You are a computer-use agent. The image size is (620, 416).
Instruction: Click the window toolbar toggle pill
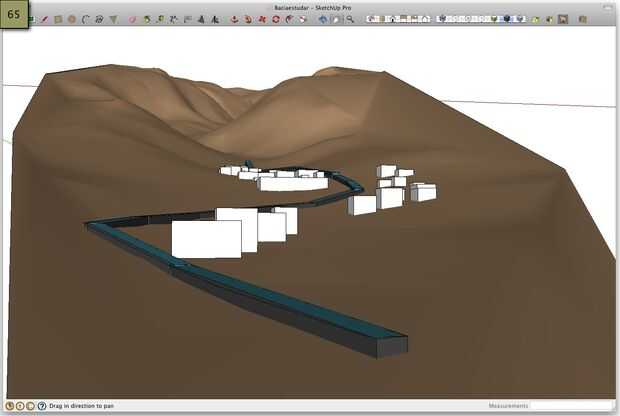608,7
